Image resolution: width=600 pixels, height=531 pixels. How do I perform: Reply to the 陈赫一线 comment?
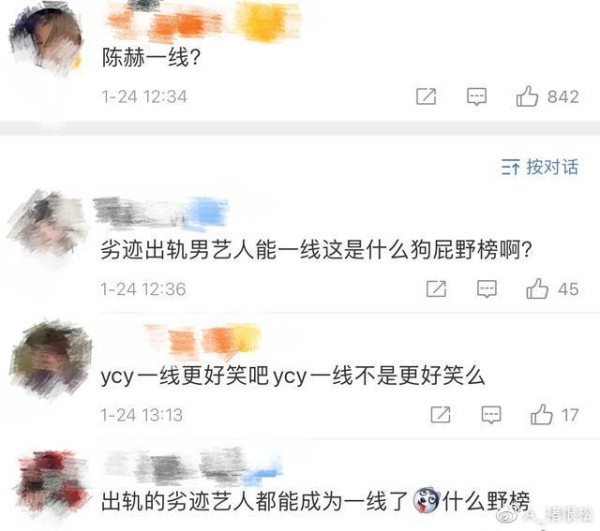[x=476, y=96]
